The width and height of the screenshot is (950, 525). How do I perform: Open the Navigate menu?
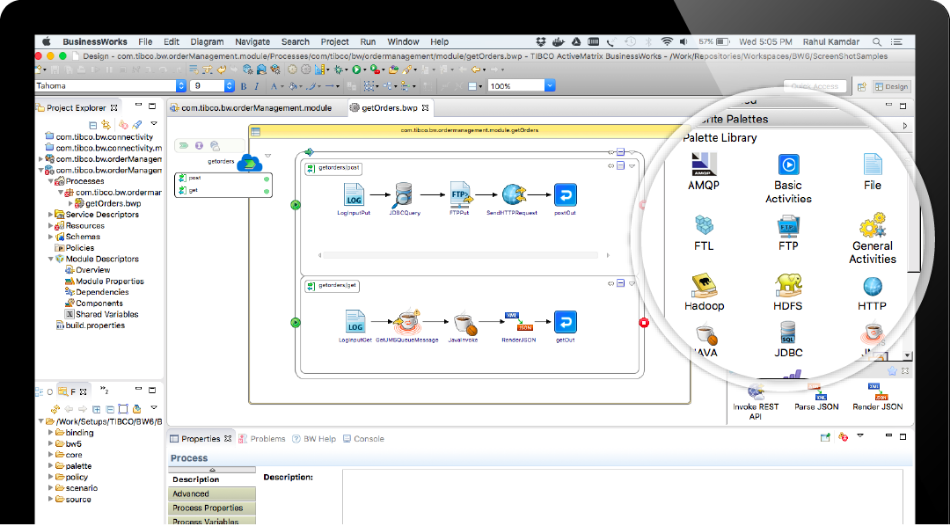[x=253, y=42]
